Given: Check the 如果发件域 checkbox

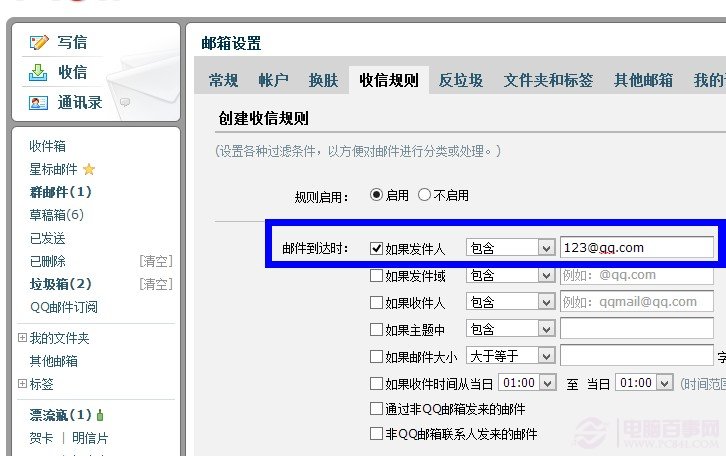Looking at the screenshot, I should pyautogui.click(x=376, y=275).
